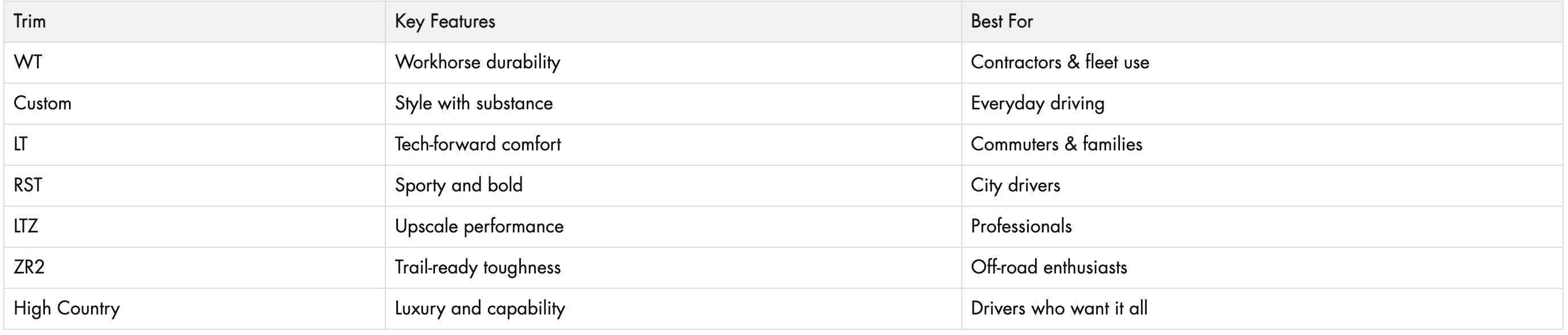The width and height of the screenshot is (1568, 335).
Task: Click the Upscale performance cell
Action: [x=479, y=227]
